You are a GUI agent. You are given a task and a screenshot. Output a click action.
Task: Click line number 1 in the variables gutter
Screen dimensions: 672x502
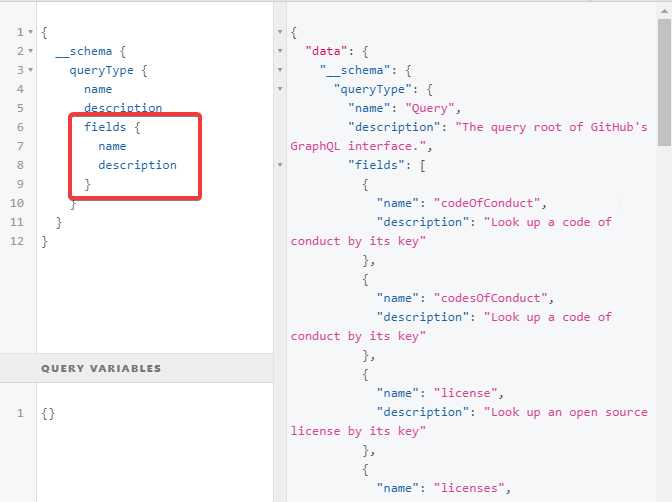pyautogui.click(x=20, y=414)
